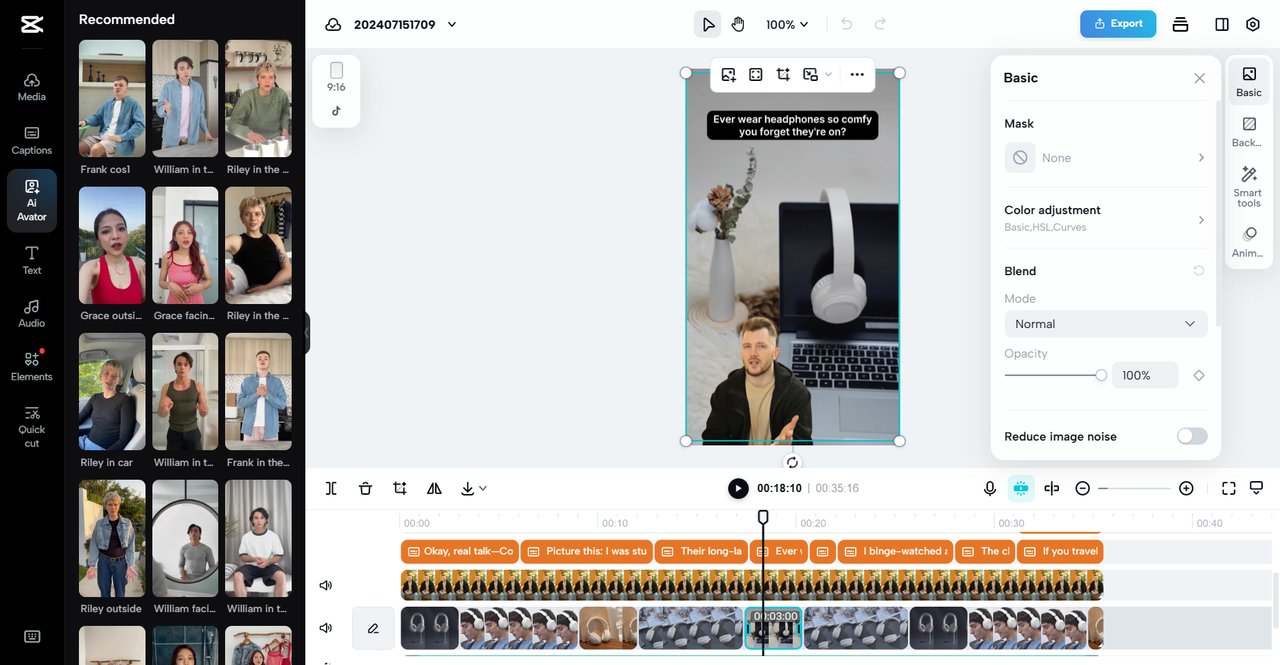The height and width of the screenshot is (665, 1280).
Task: Open the Text panel
Action: pyautogui.click(x=32, y=260)
